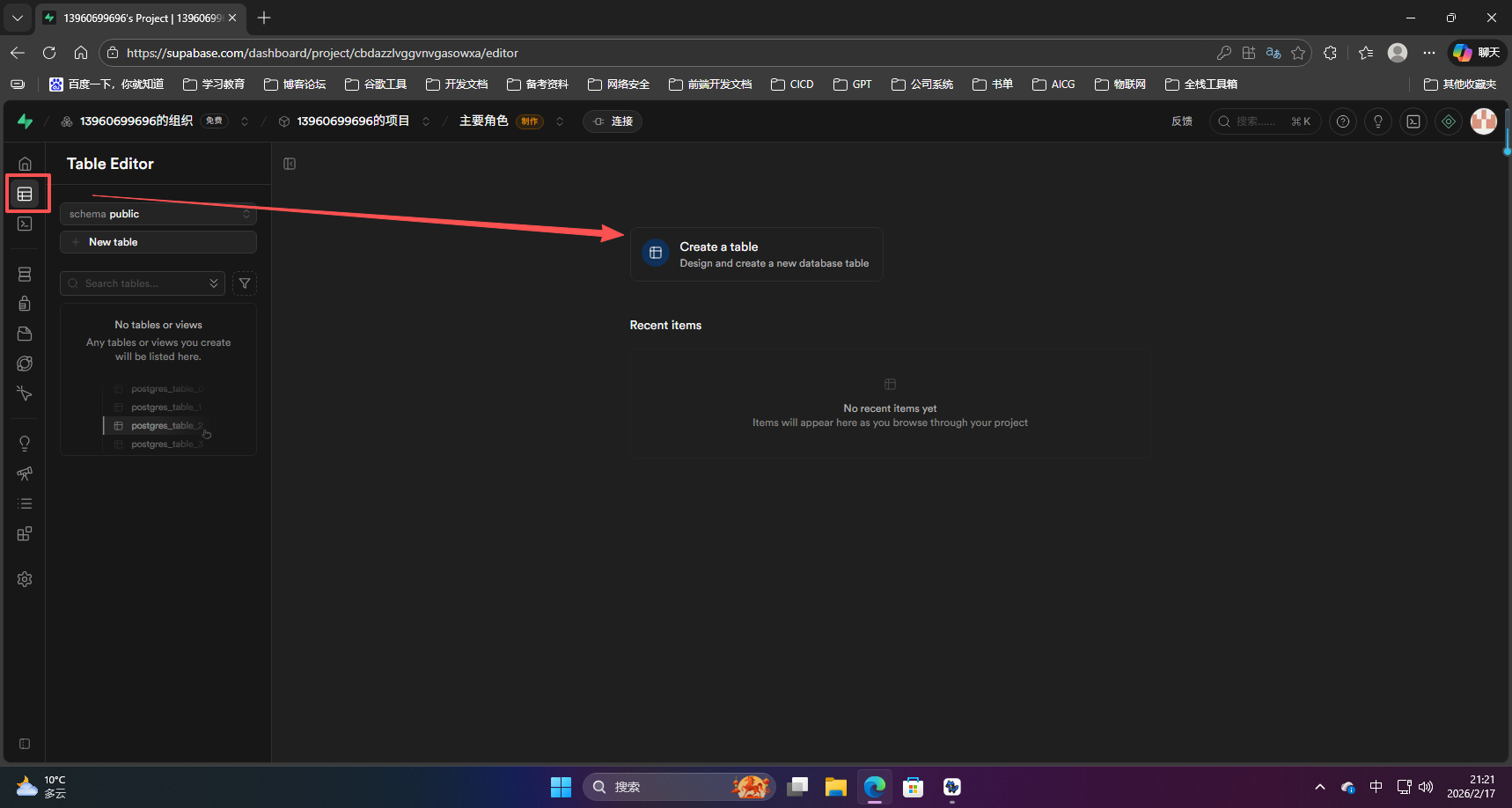Open the translate page icon
1512x808 pixels.
pyautogui.click(x=1273, y=53)
